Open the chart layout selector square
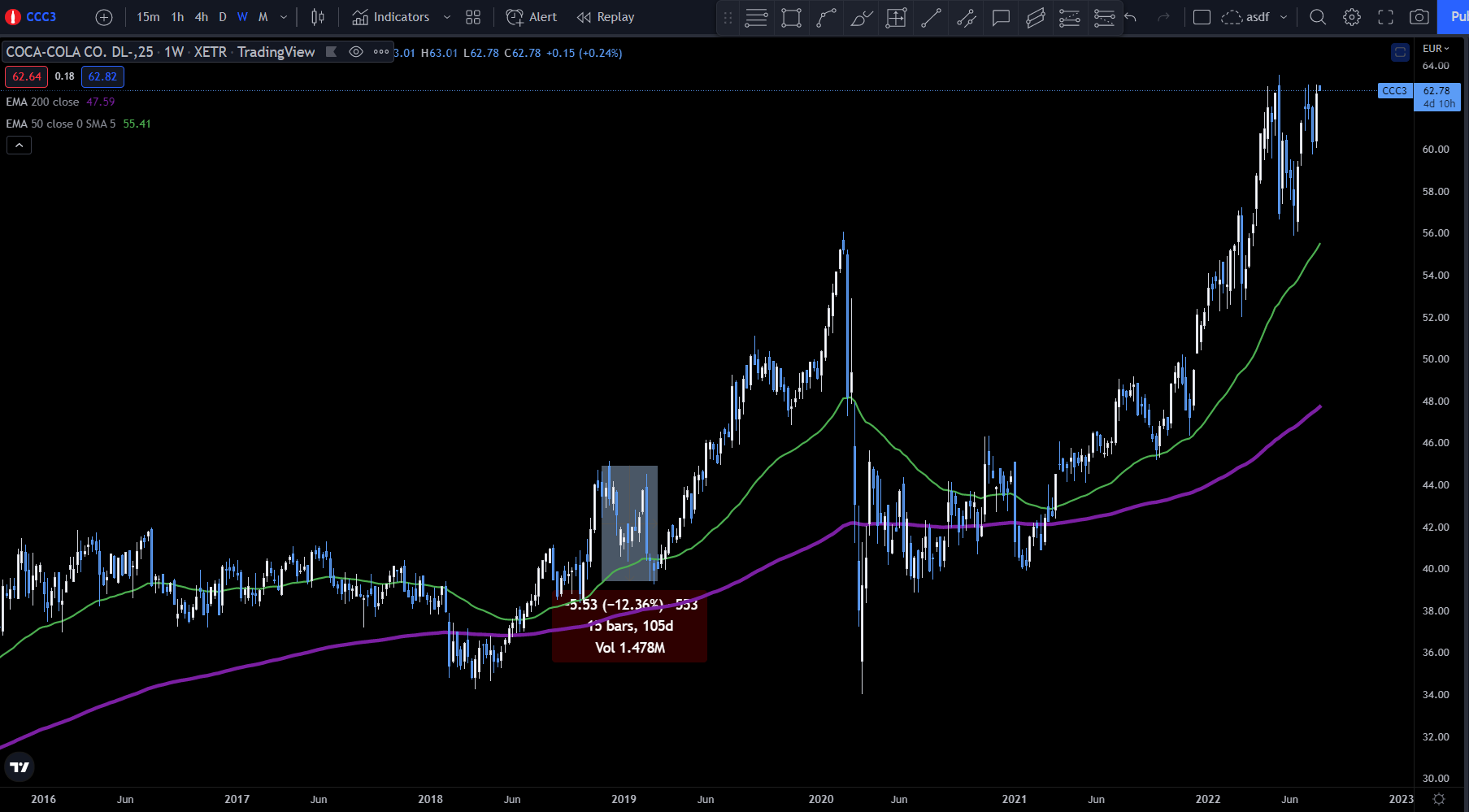The height and width of the screenshot is (812, 1469). point(1202,17)
